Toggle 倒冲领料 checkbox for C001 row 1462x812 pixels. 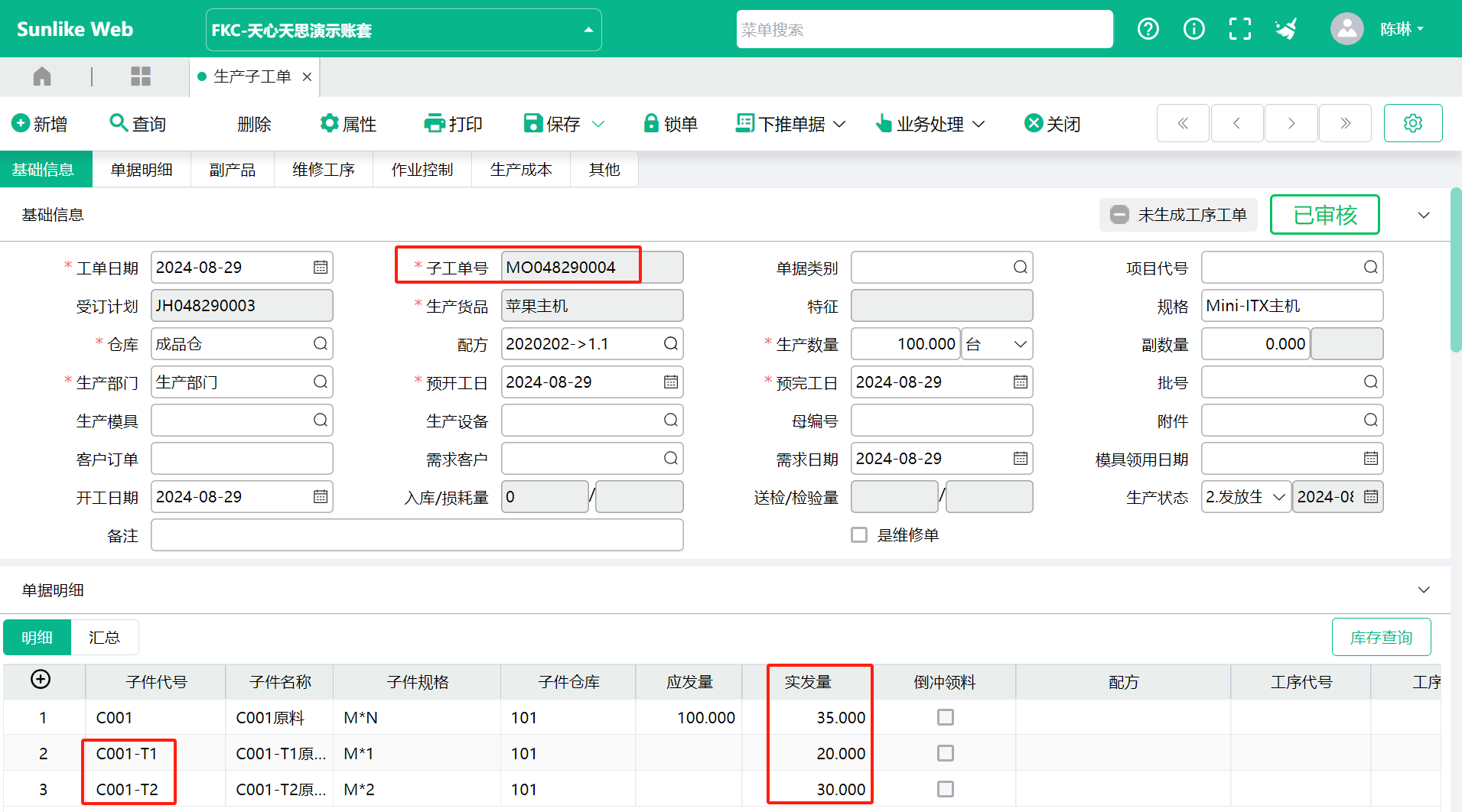click(946, 717)
